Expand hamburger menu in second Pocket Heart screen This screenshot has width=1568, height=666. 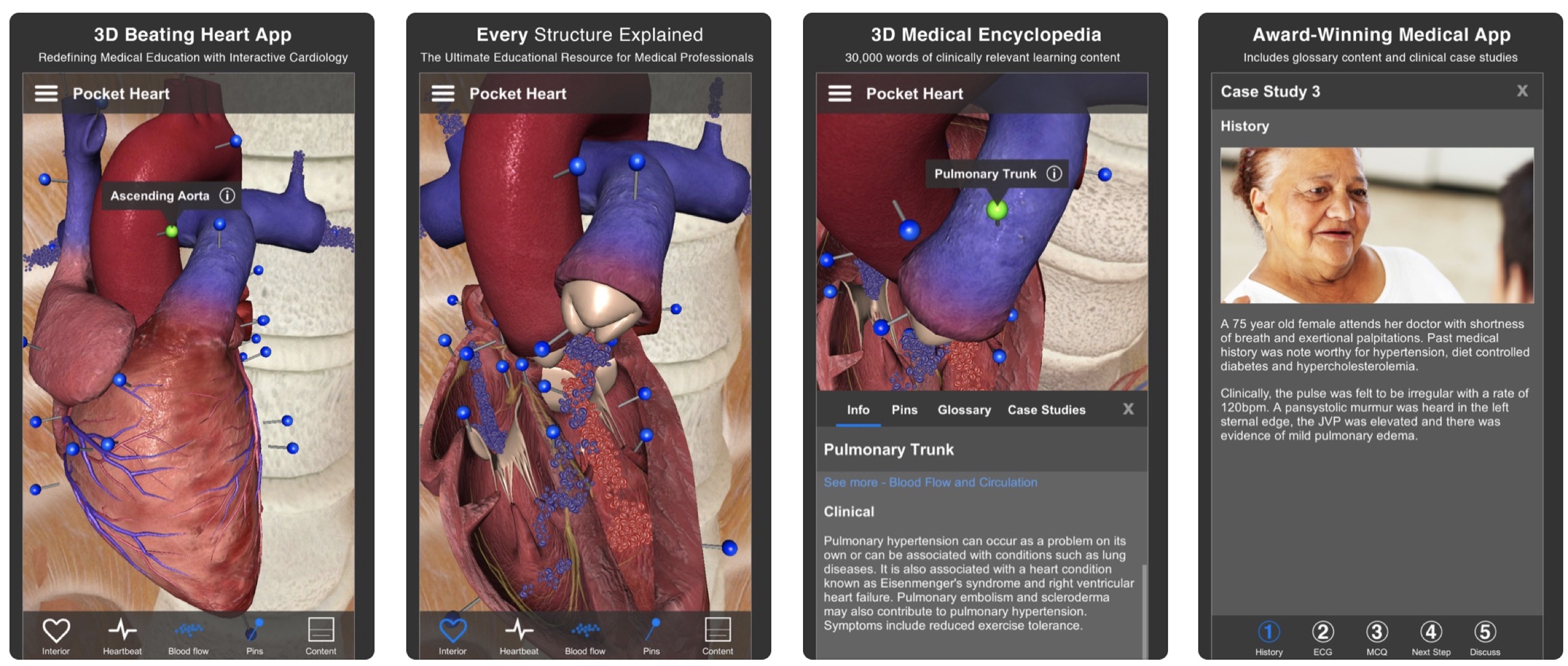[443, 94]
